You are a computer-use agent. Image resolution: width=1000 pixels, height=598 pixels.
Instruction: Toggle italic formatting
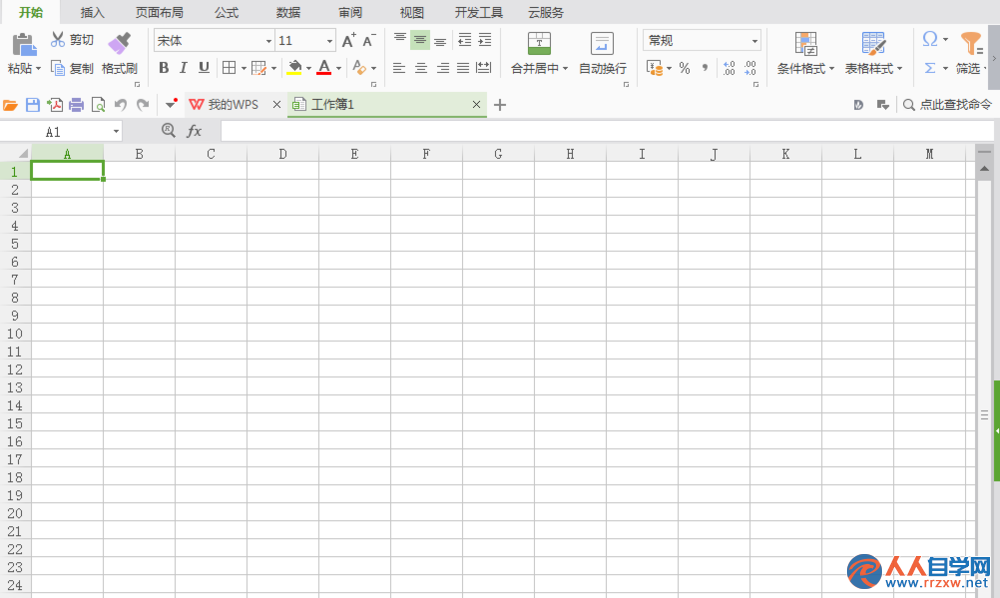184,68
